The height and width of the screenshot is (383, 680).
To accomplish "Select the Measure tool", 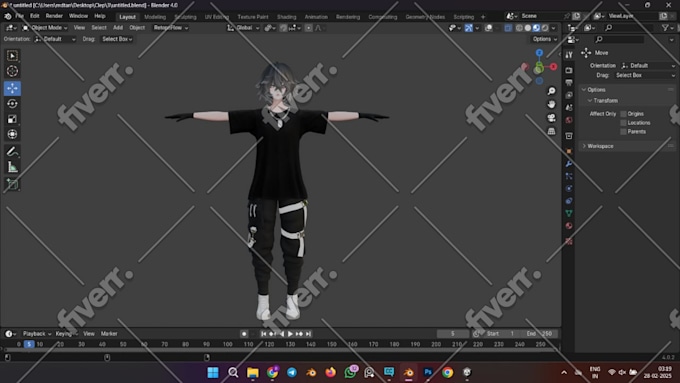I will 12,167.
